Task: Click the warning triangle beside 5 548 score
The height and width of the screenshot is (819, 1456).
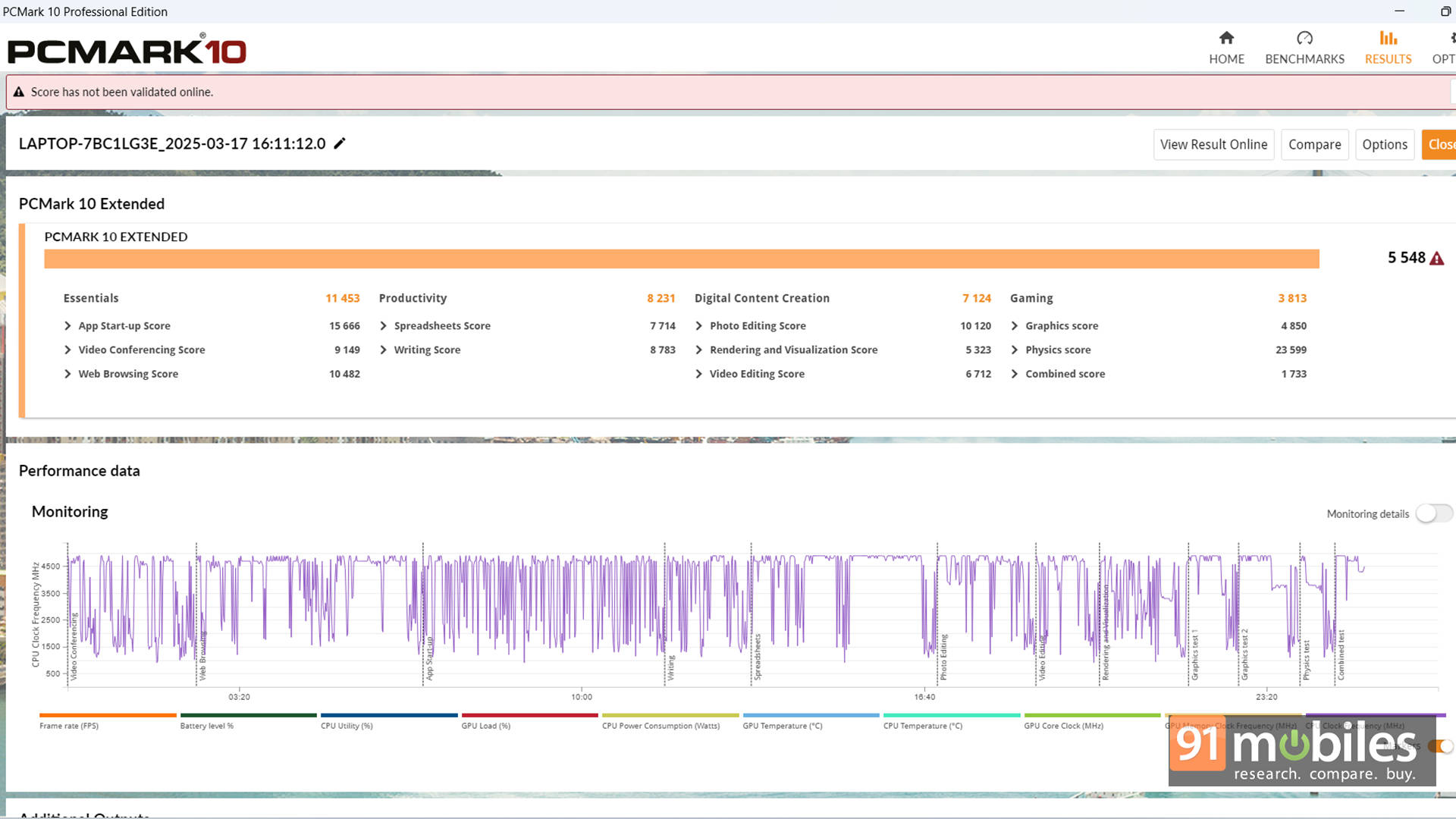Action: pos(1436,259)
